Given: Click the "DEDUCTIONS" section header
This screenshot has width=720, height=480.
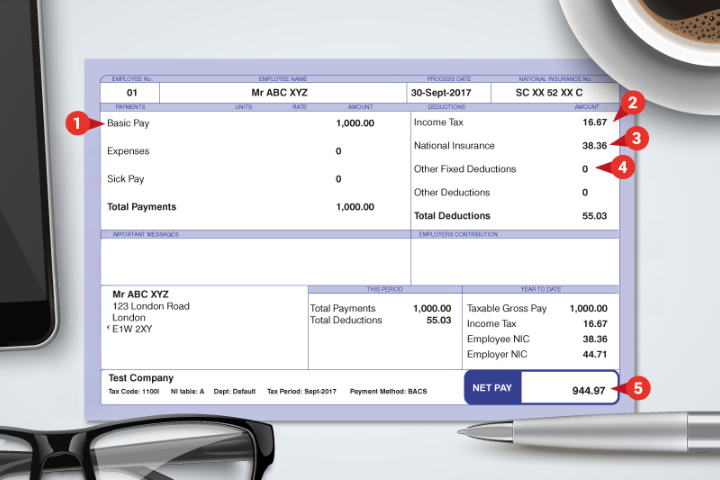Looking at the screenshot, I should (446, 107).
